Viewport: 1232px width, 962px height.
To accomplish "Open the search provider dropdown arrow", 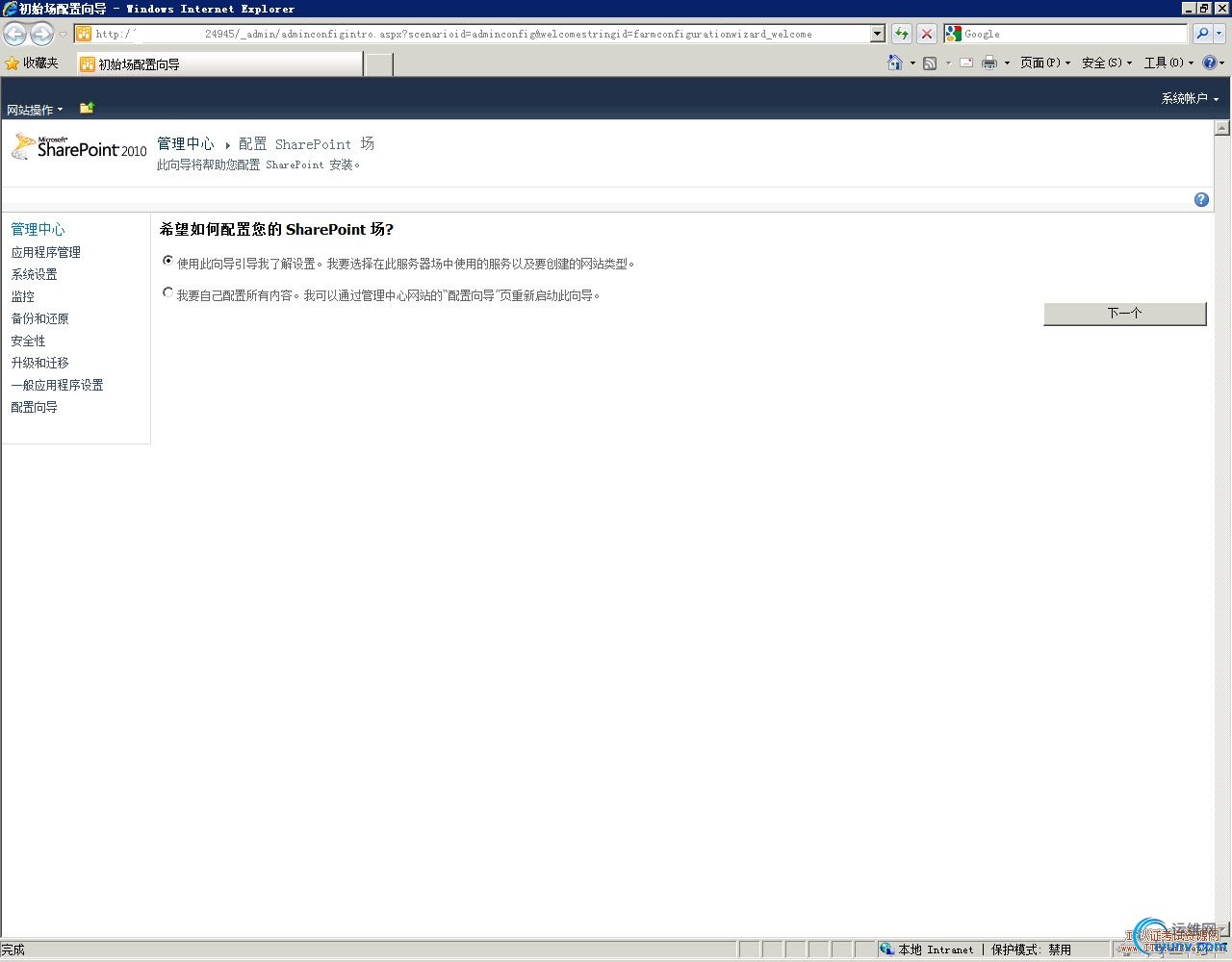I will coord(1219,34).
